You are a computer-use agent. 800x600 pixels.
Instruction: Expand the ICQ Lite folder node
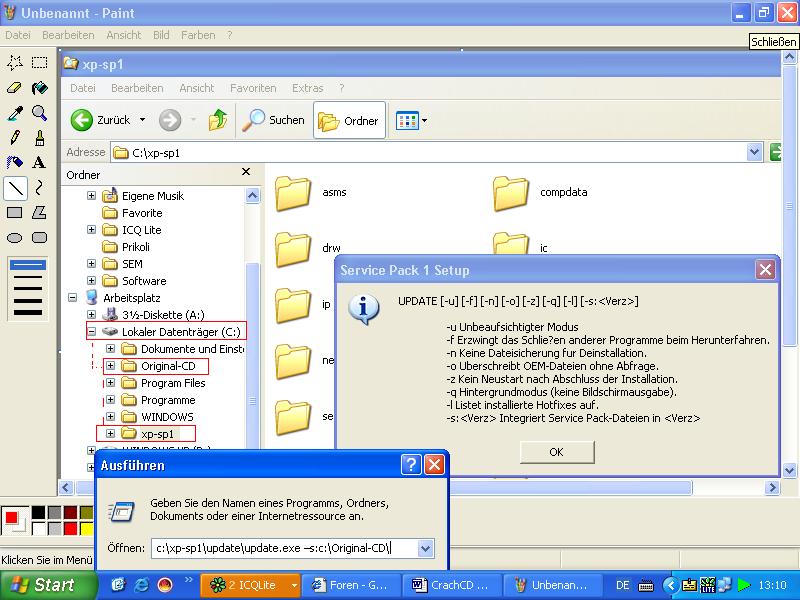[x=91, y=230]
